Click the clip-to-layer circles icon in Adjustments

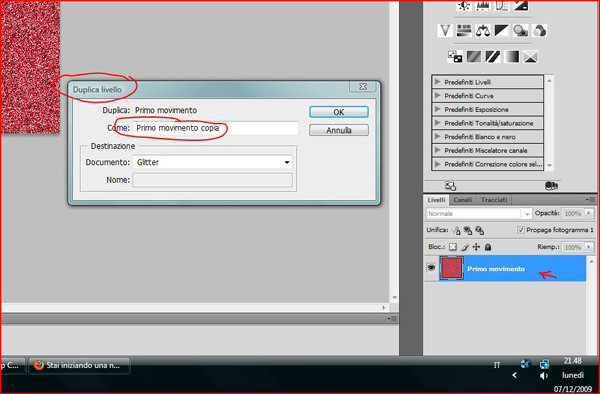click(551, 186)
